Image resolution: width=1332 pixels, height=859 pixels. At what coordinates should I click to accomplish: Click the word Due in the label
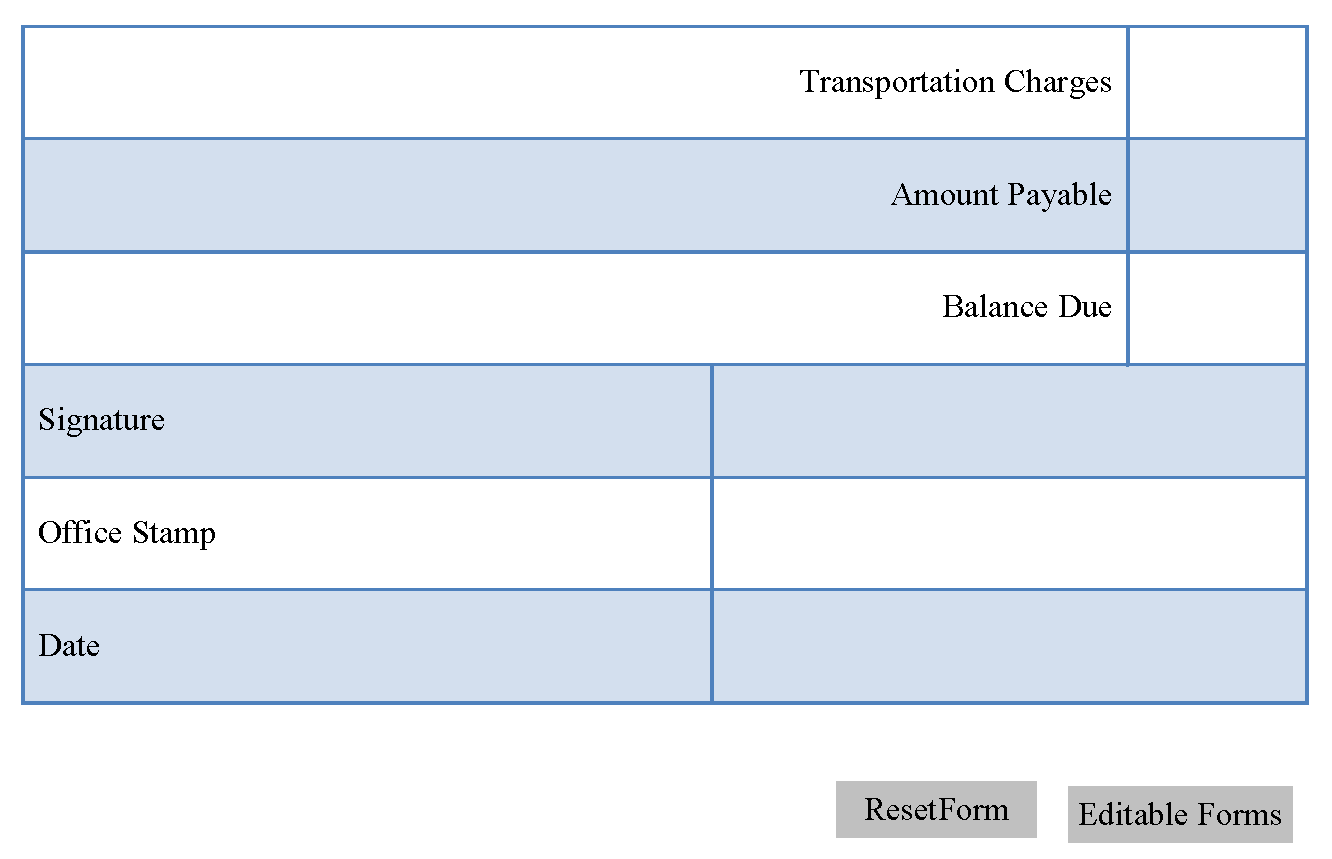tap(1085, 306)
